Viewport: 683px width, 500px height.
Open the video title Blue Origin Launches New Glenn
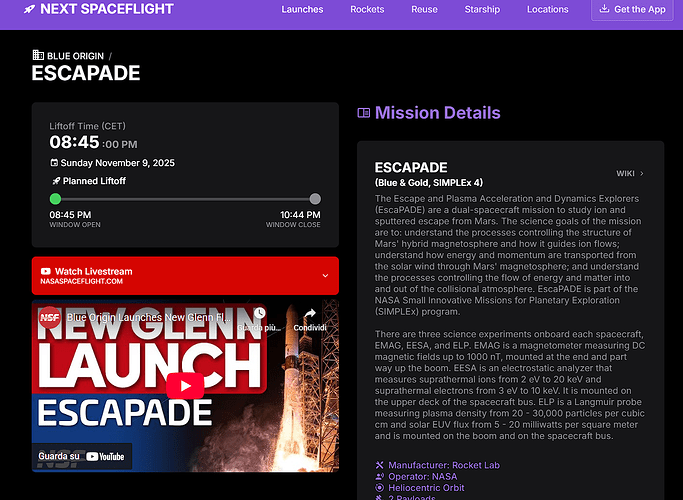[149, 318]
